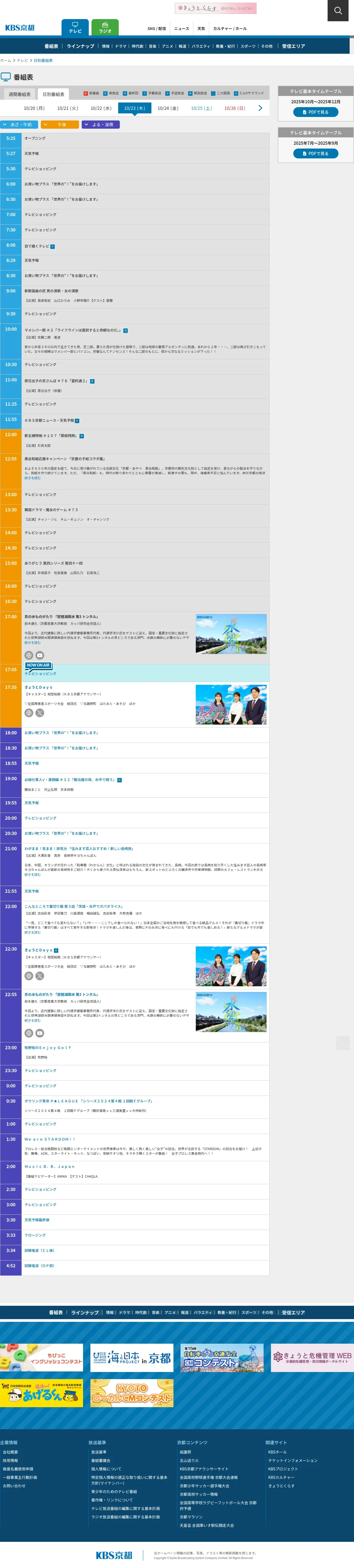Select the 10/26 (日) date tab
The height and width of the screenshot is (1568, 354).
click(235, 108)
